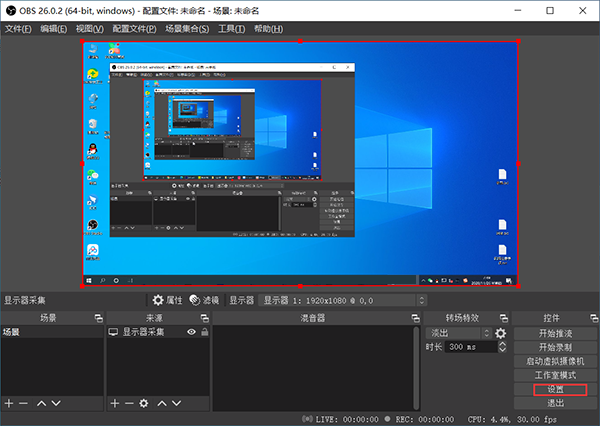Hide the 显示器采集 source using the eye icon
600x426 pixels.
coord(191,332)
